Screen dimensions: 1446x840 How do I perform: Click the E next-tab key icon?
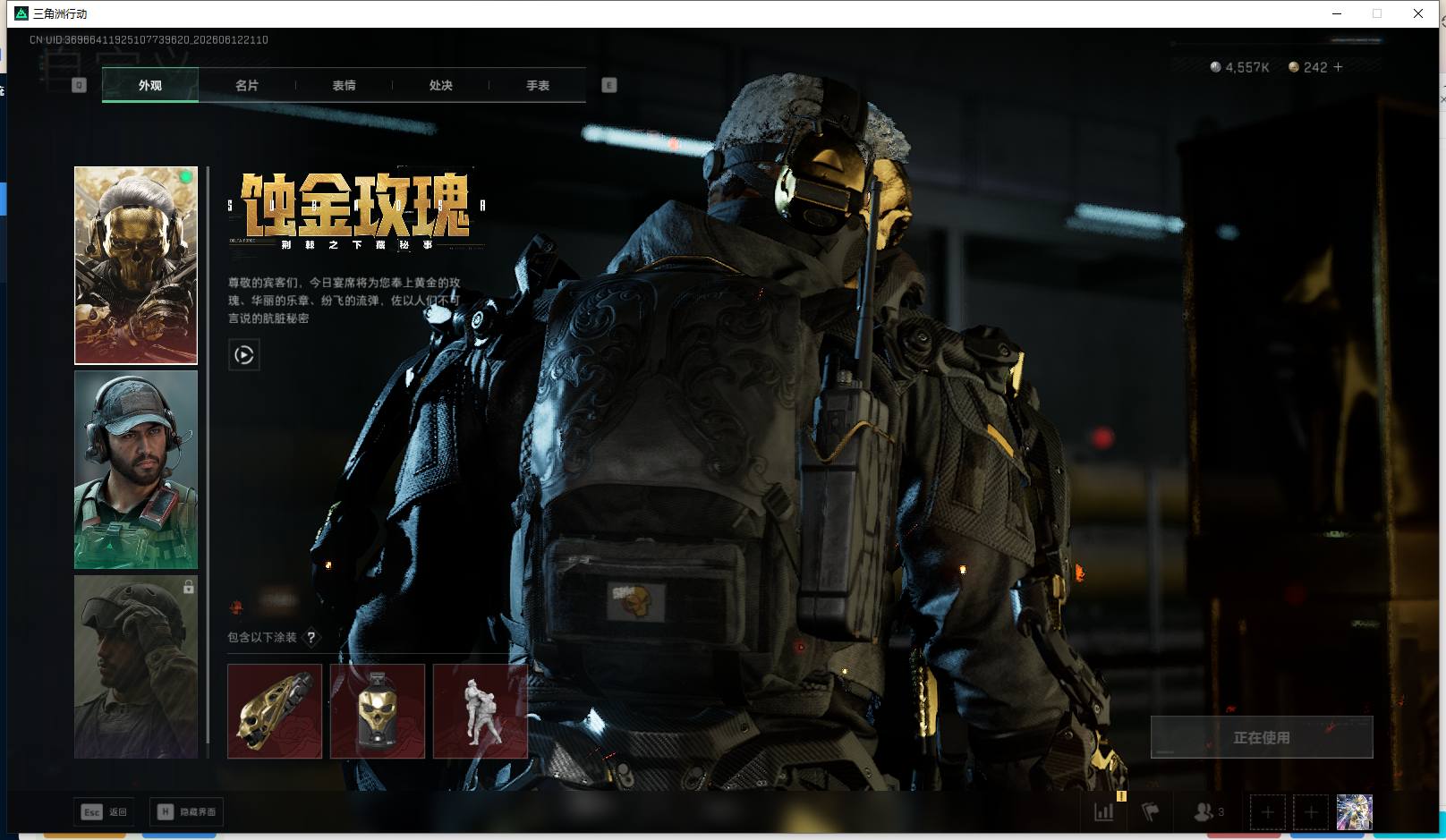click(609, 85)
